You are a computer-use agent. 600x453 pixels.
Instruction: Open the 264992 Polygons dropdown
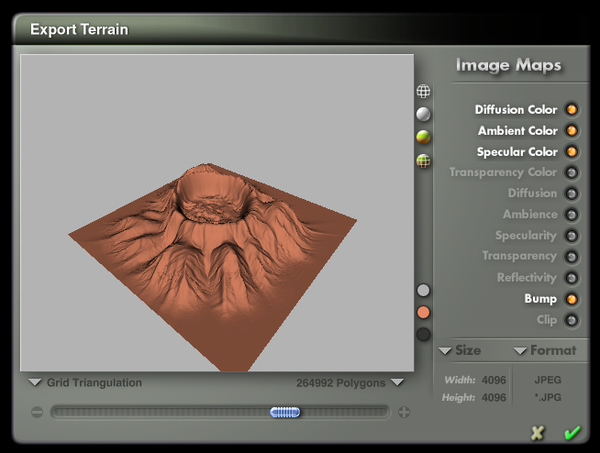[x=350, y=383]
